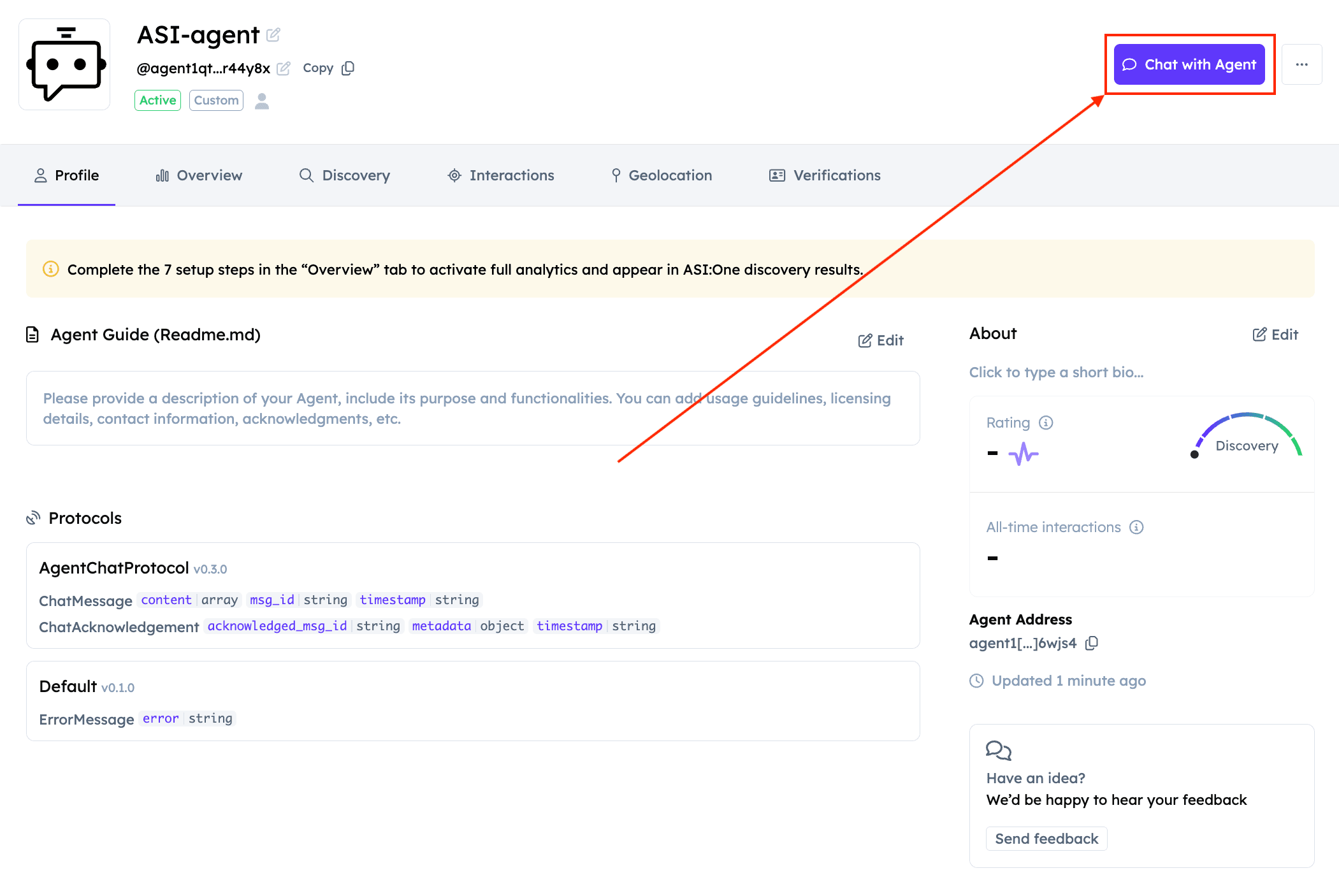Click the edit pencil next to ASI-agent name

point(273,35)
